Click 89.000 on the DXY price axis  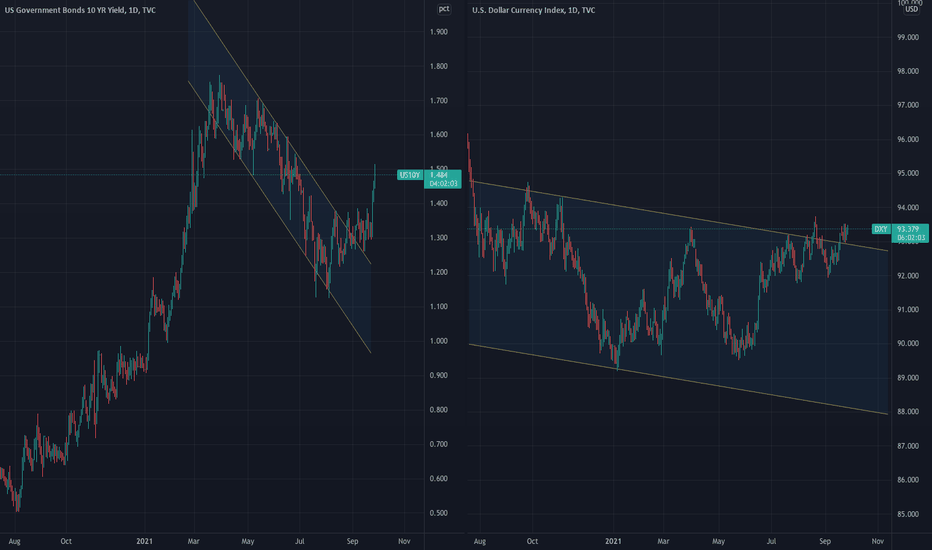(908, 378)
